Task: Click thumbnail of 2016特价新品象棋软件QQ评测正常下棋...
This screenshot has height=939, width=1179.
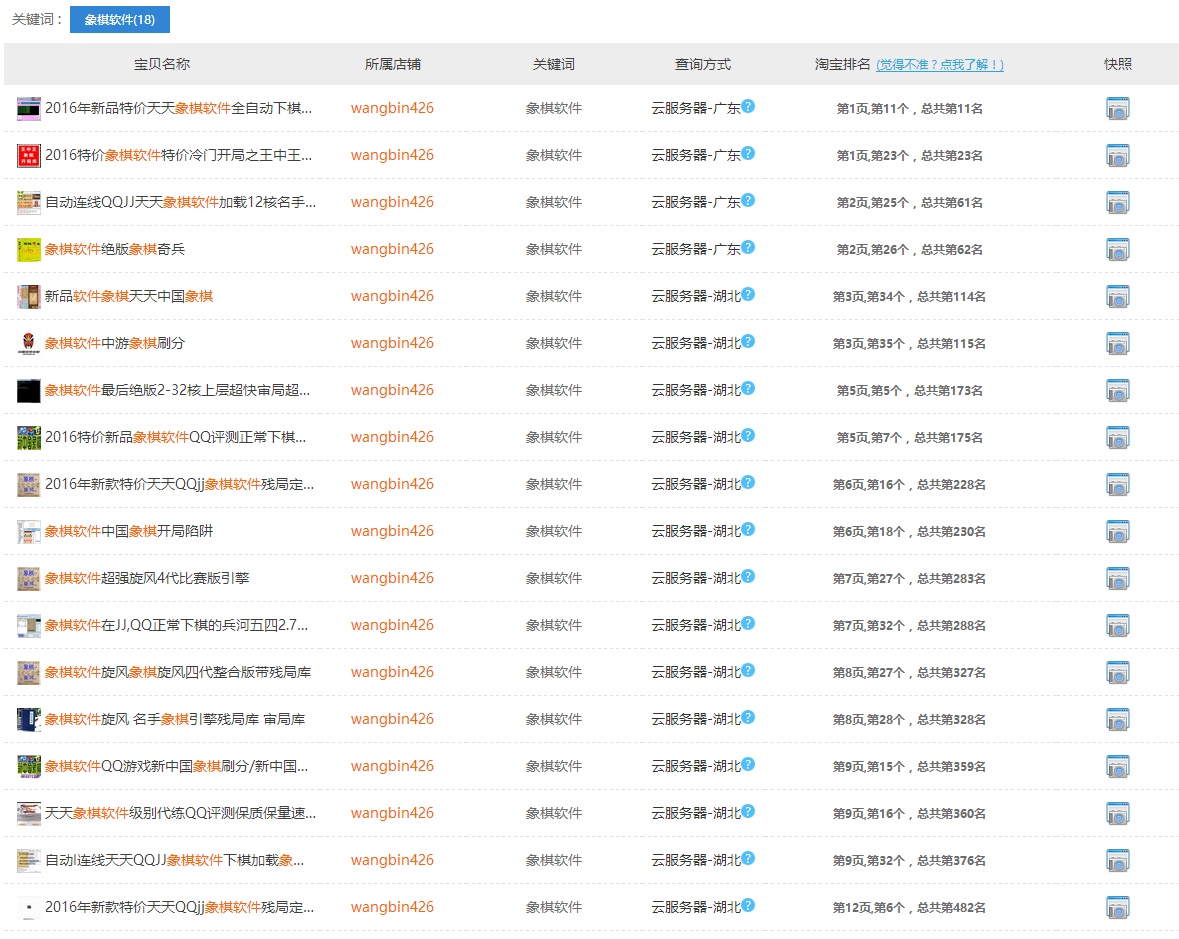Action: click(x=29, y=438)
